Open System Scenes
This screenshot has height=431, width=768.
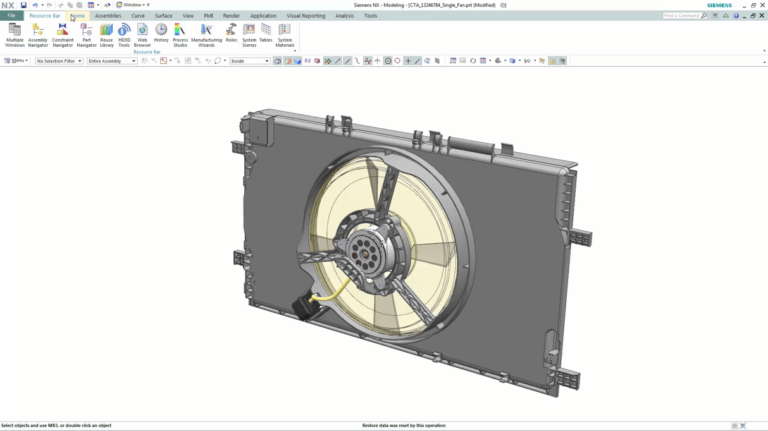(249, 35)
